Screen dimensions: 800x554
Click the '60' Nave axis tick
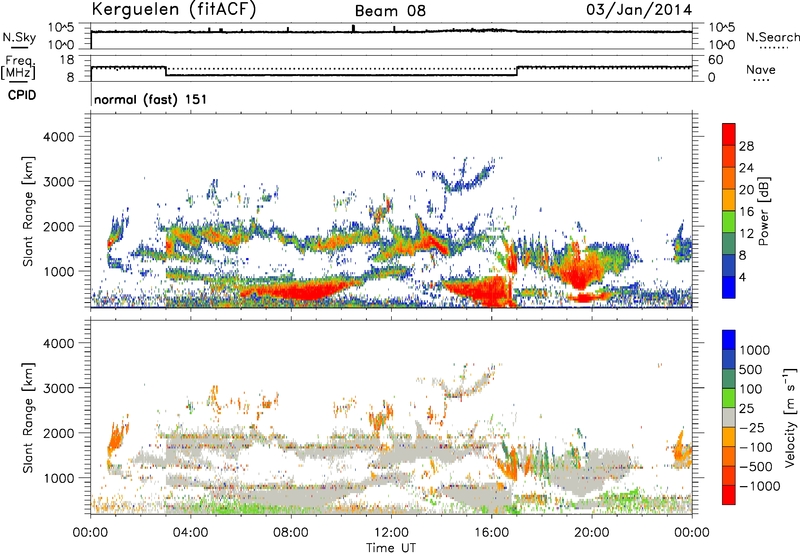(x=716, y=60)
